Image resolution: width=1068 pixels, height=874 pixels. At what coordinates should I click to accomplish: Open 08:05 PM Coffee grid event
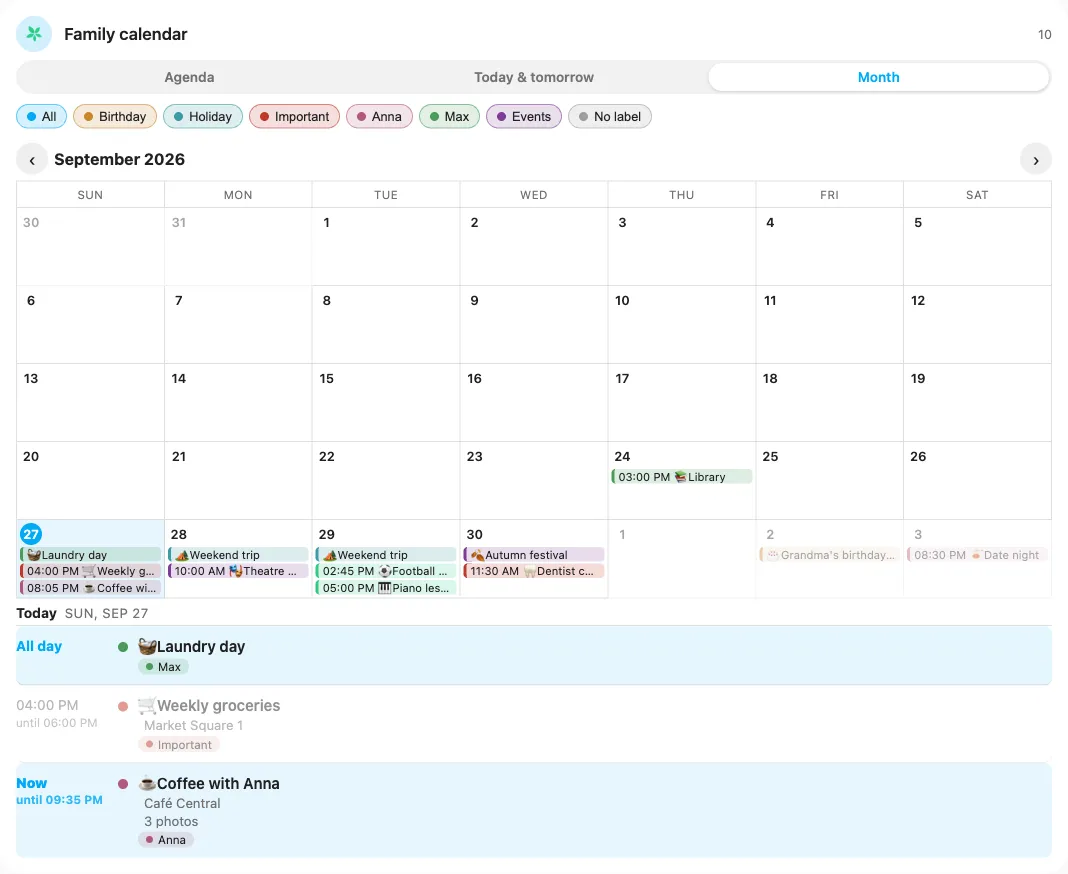[91, 588]
